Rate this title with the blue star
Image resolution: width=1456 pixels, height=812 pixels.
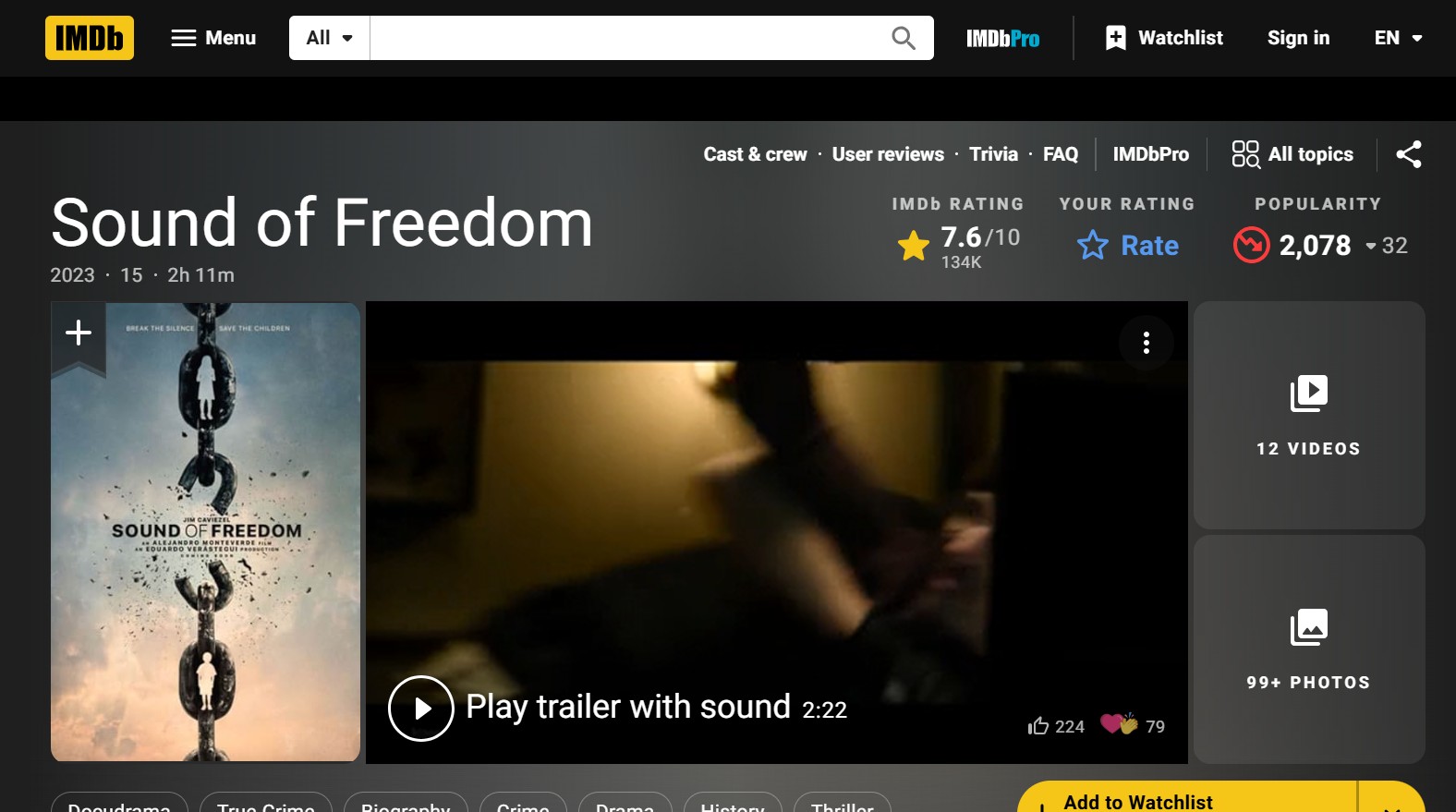coord(1128,246)
